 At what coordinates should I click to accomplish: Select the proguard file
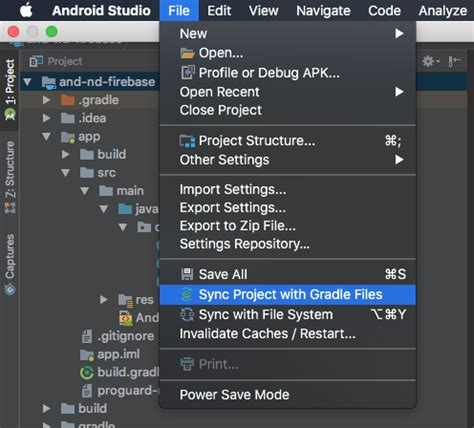coord(120,391)
